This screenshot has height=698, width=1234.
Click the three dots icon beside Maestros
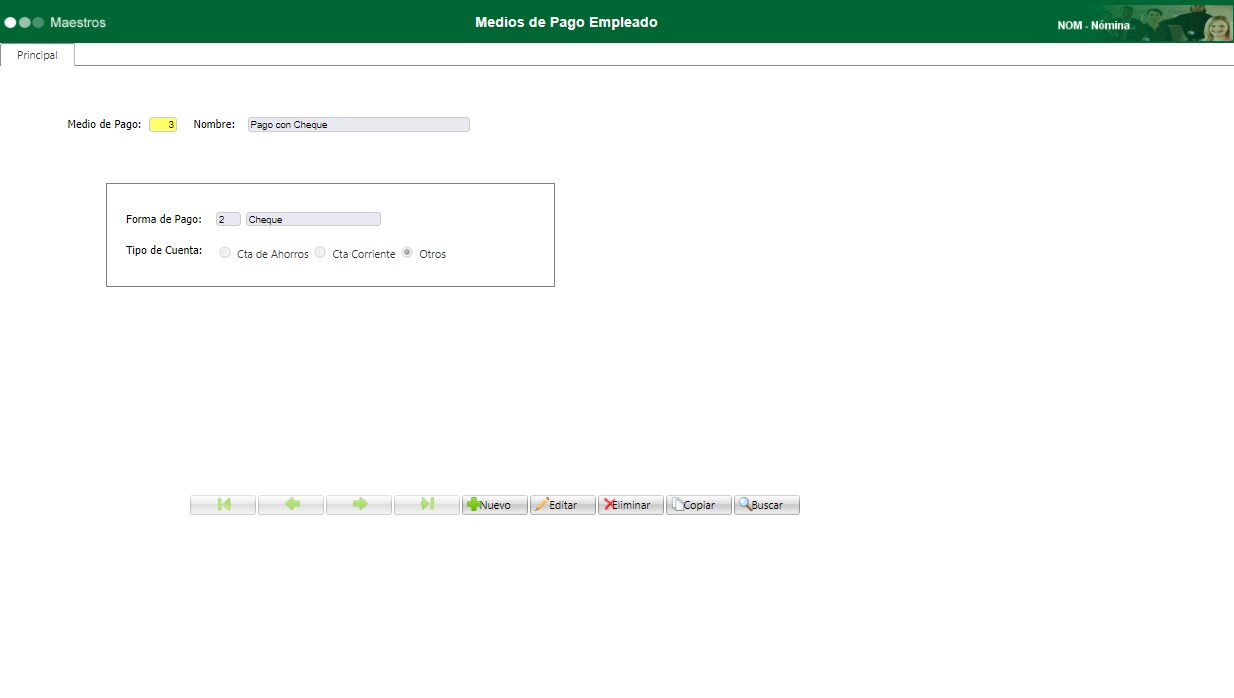click(x=24, y=22)
